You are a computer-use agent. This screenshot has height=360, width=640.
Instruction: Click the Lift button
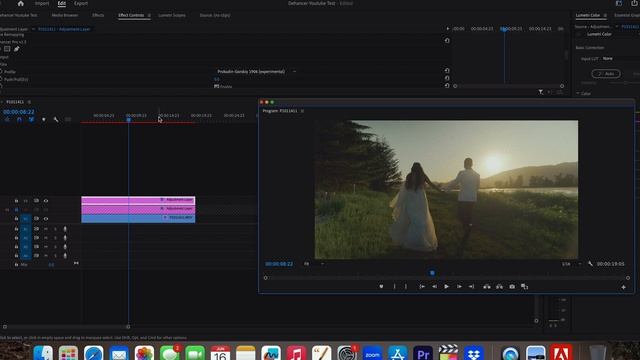point(487,287)
